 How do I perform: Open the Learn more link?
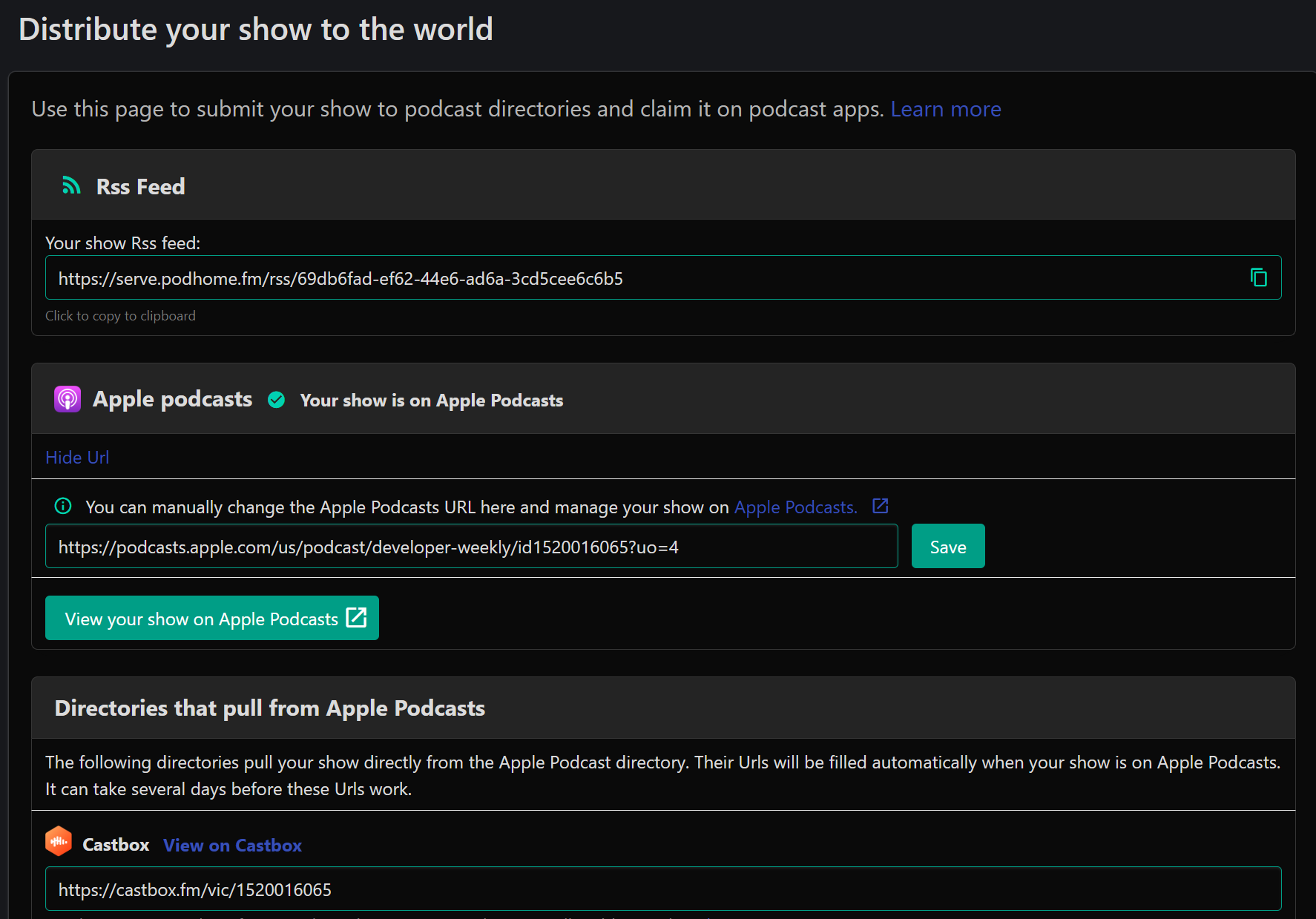click(x=946, y=109)
